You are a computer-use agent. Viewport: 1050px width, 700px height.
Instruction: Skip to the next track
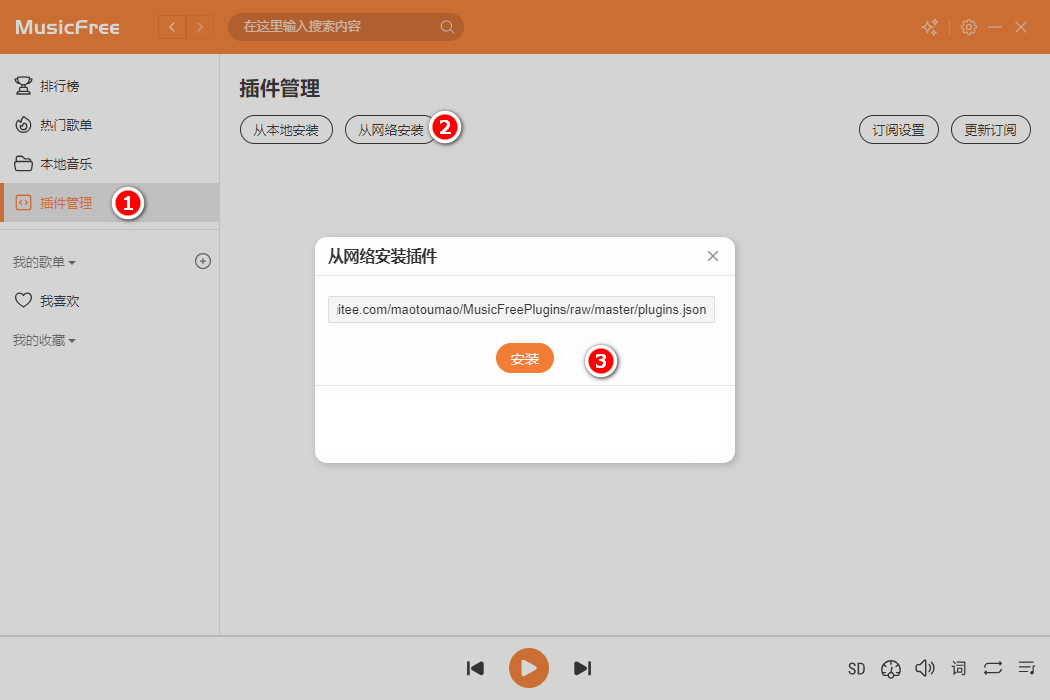582,668
